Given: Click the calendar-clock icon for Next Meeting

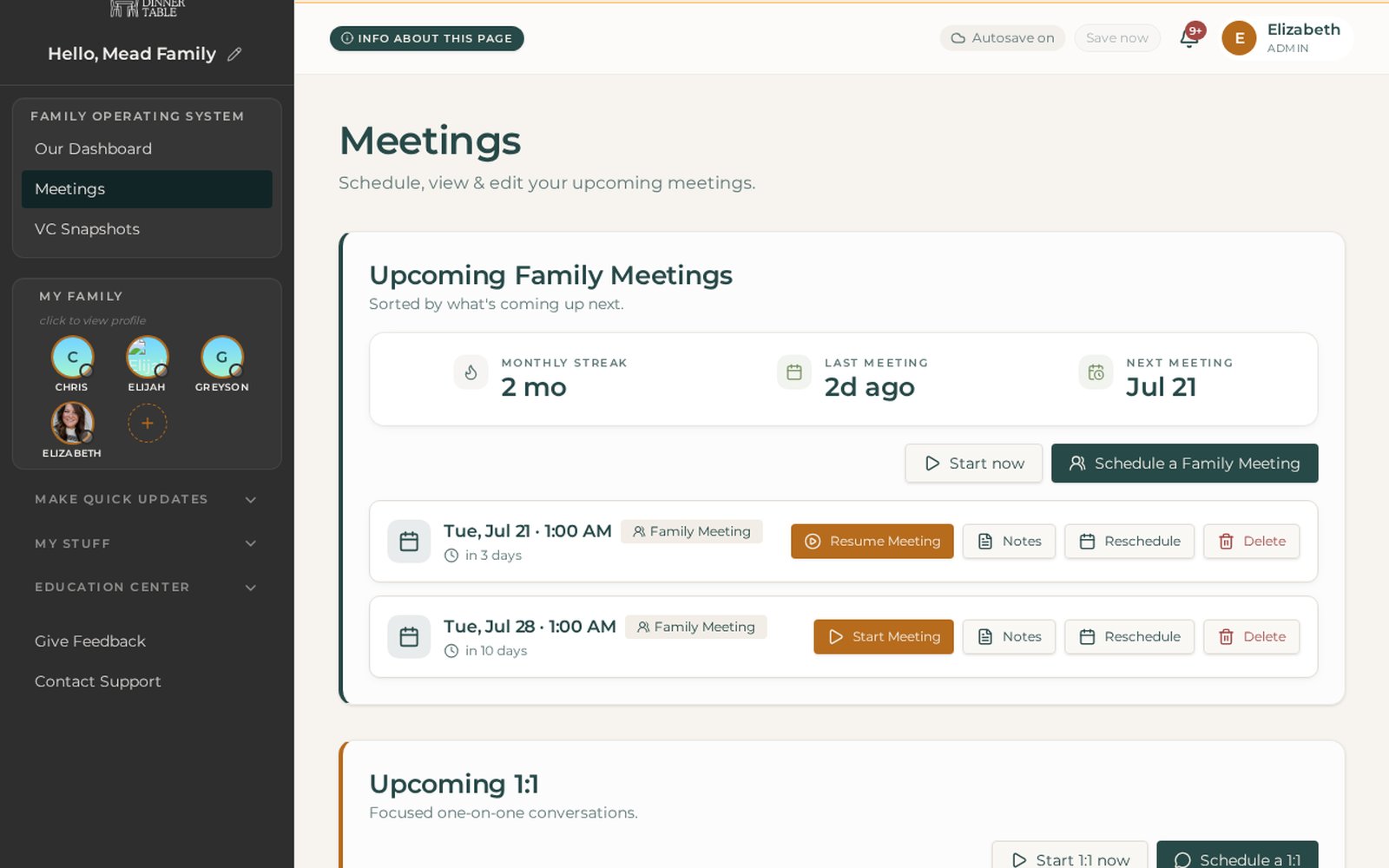Looking at the screenshot, I should 1096,372.
